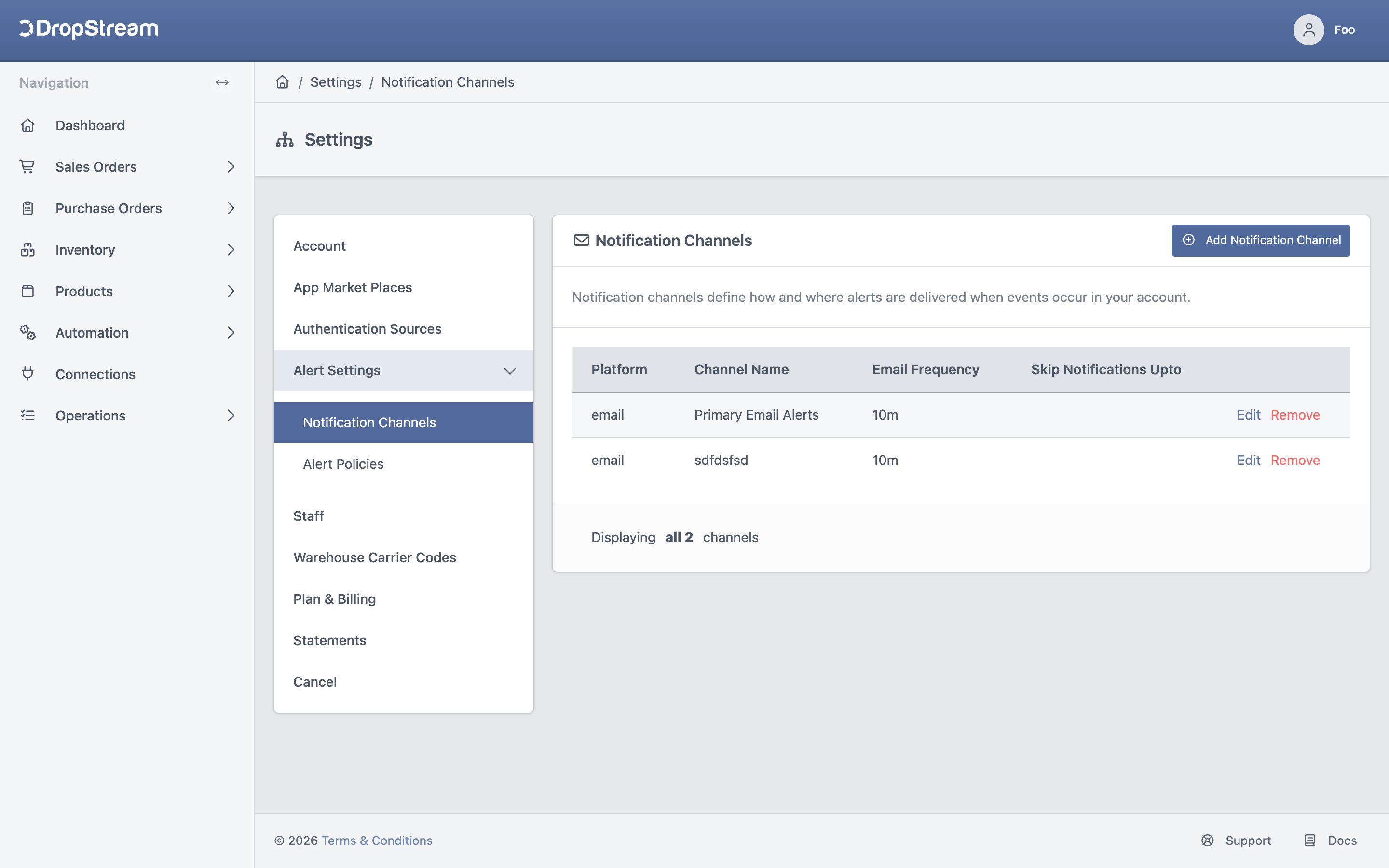Collapse the Alert Settings section

[x=404, y=370]
